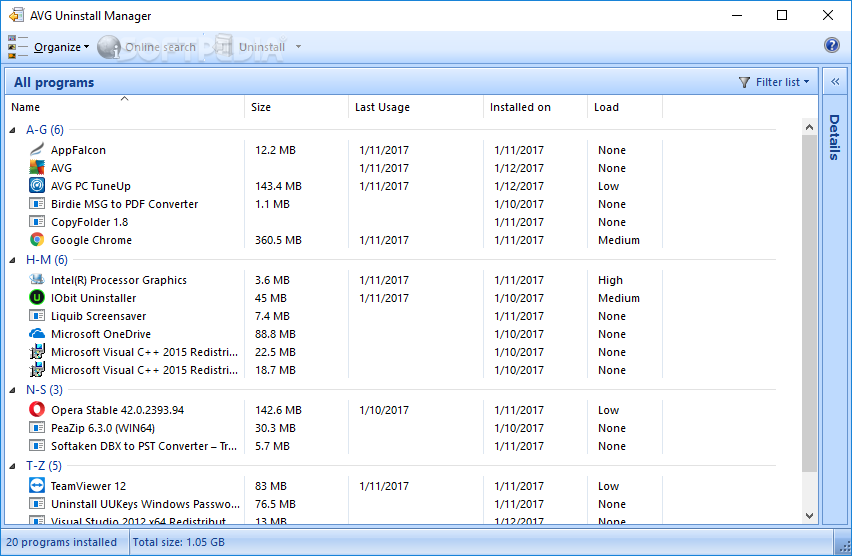
Task: Select the TeamViewer 12 icon
Action: coord(36,485)
